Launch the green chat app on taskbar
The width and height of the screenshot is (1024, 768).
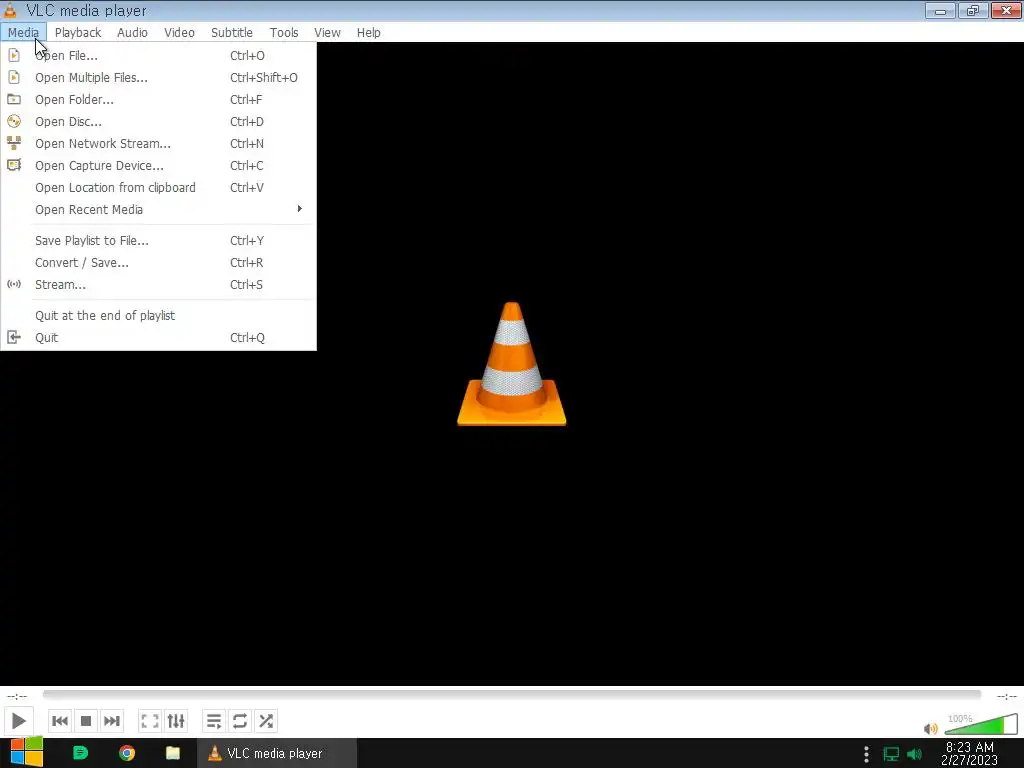coord(80,753)
